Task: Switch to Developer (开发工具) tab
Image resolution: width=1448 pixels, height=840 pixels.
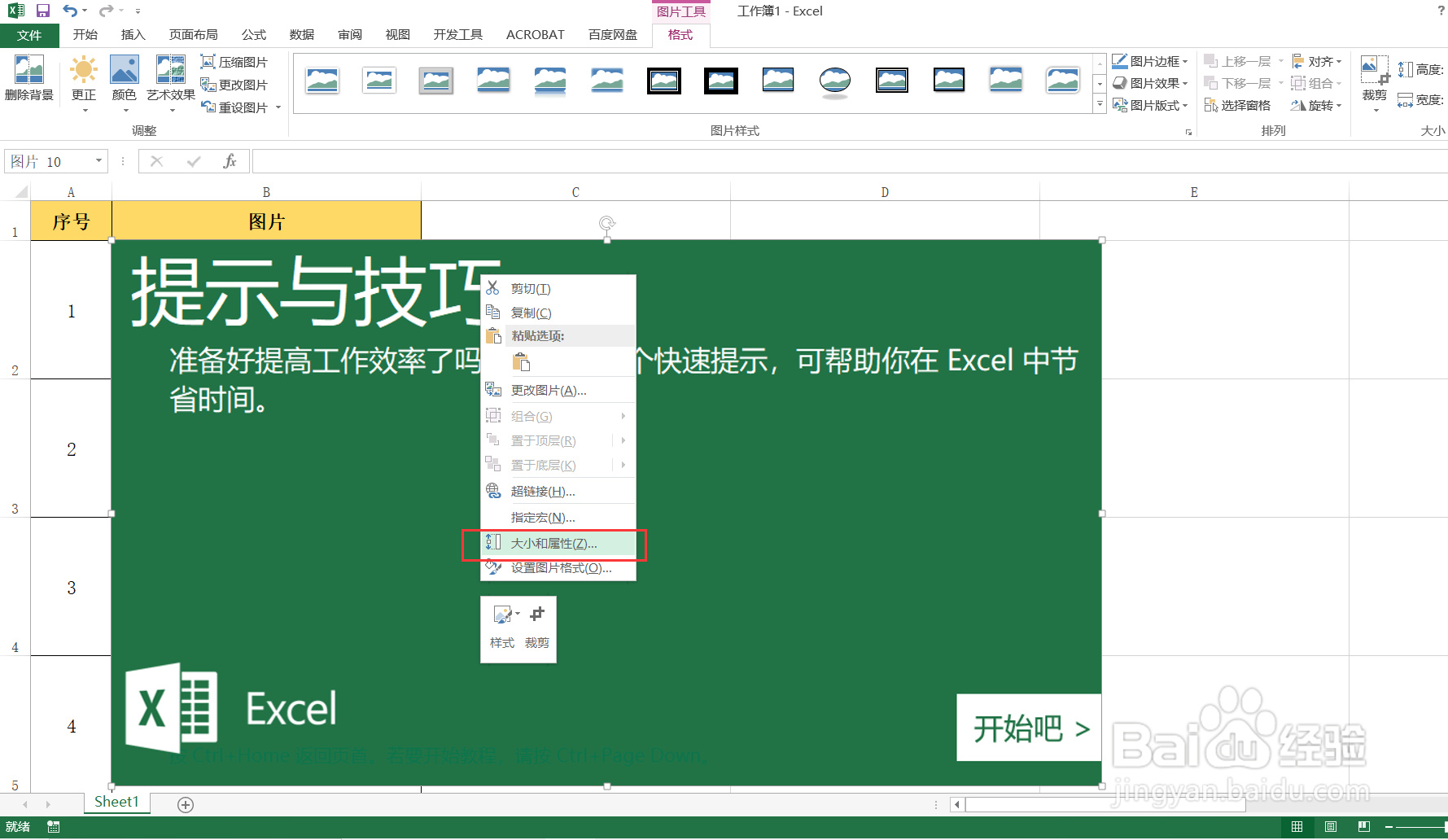Action: 458,35
